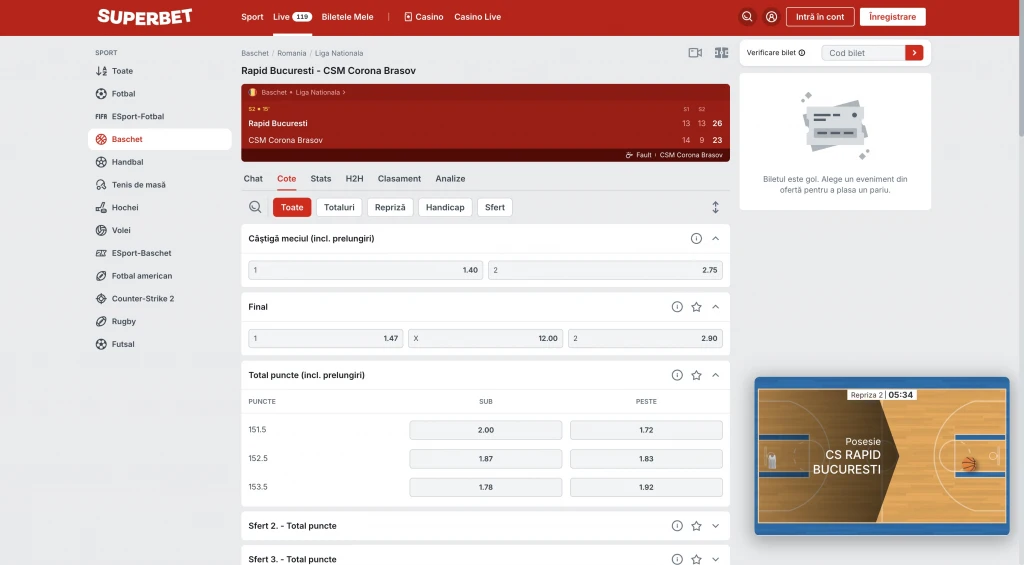Click the Înregistrare button
1024x565 pixels.
(892, 17)
